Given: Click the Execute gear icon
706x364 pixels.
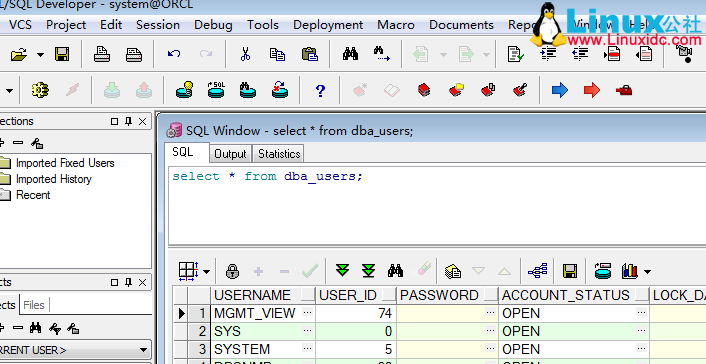Looking at the screenshot, I should point(40,90).
